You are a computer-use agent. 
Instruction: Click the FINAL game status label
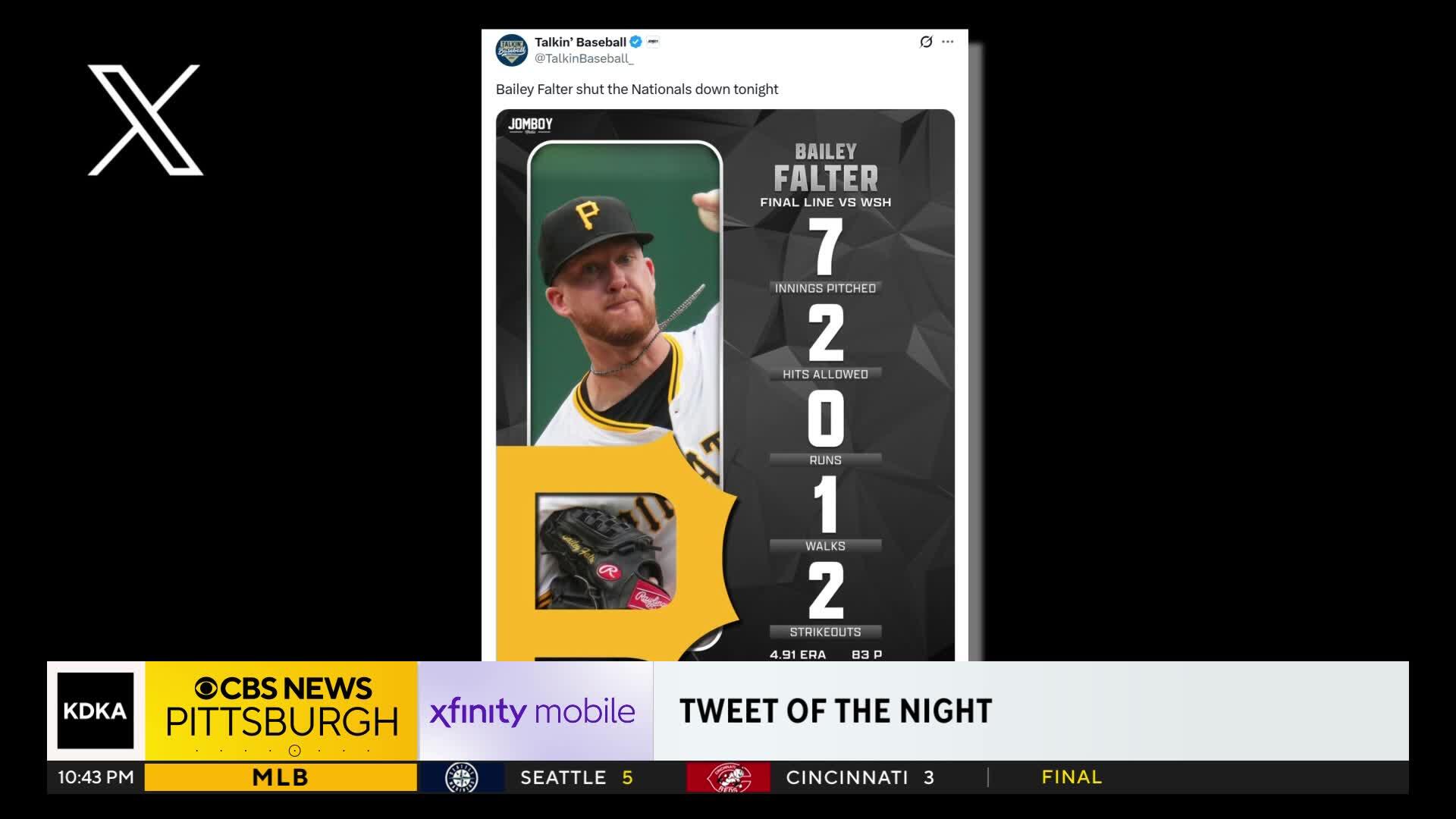tap(1072, 777)
